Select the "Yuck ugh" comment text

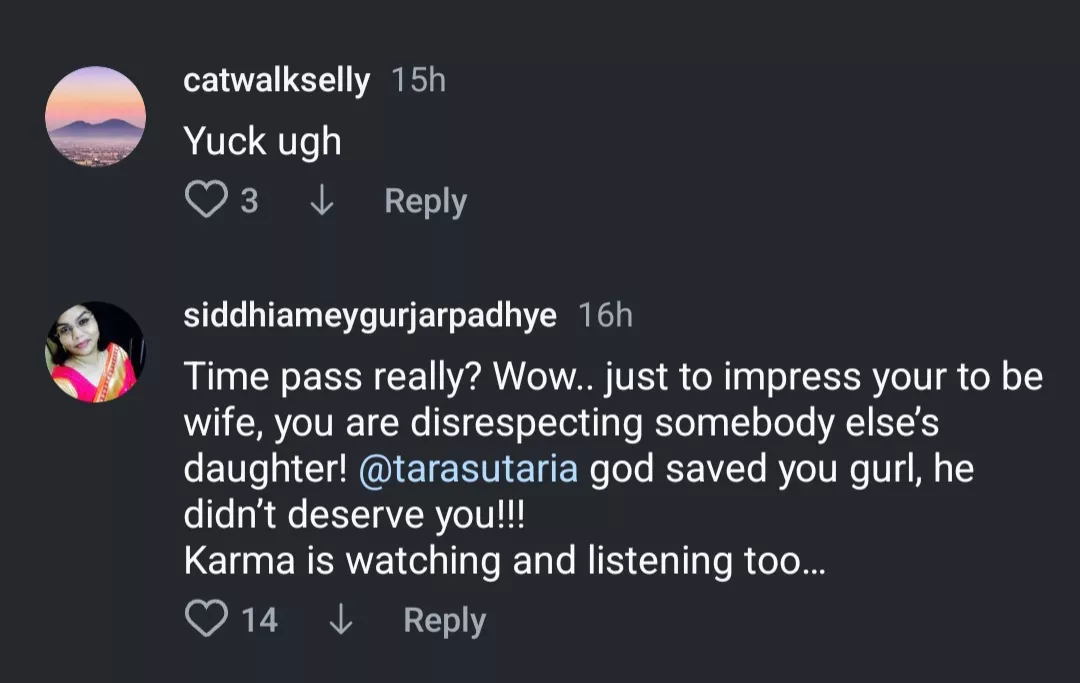click(x=262, y=141)
